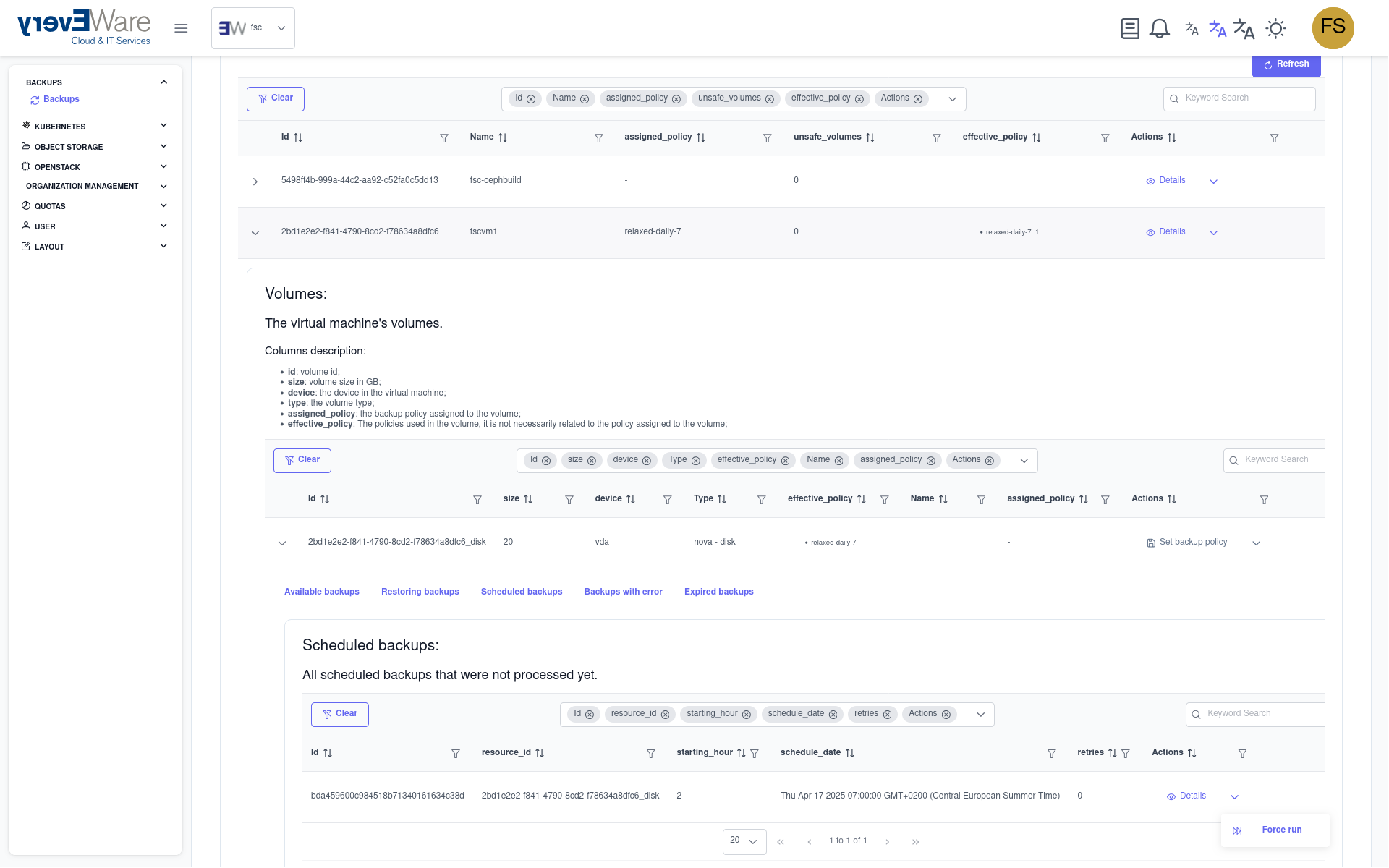Click the filter funnel on the Name column
1389x868 pixels.
(598, 137)
